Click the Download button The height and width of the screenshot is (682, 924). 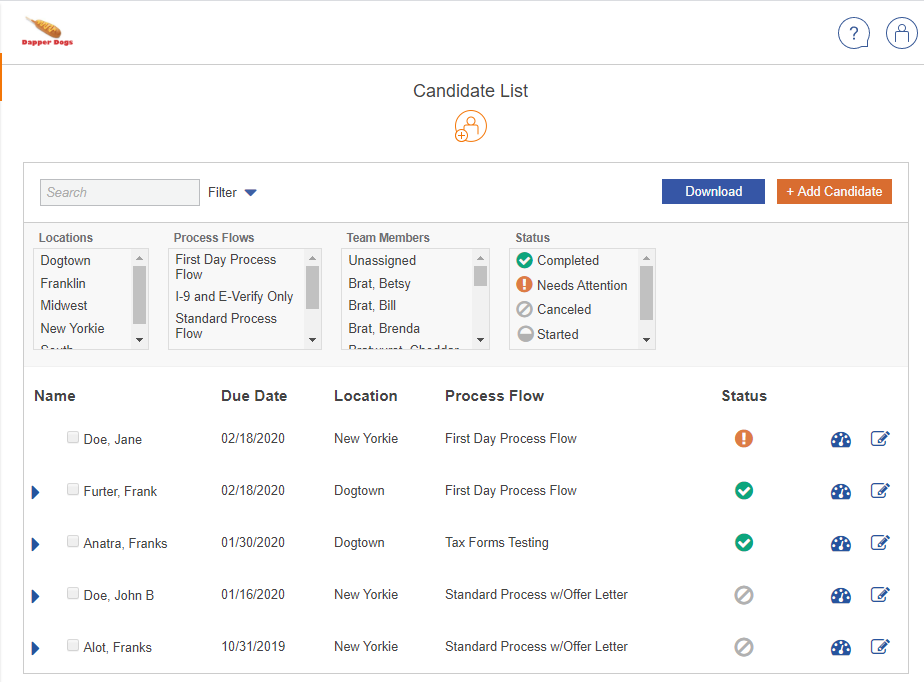[713, 191]
